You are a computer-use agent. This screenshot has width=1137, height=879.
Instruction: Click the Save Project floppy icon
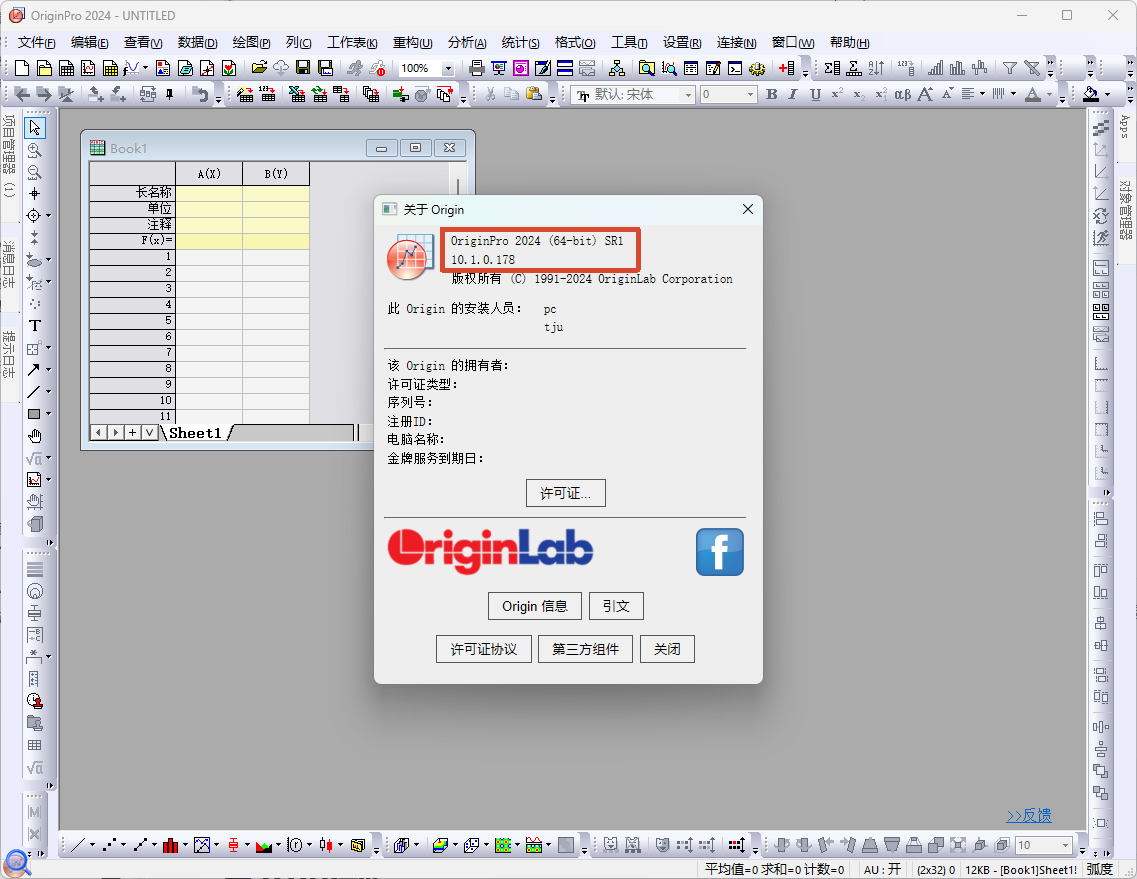[303, 68]
